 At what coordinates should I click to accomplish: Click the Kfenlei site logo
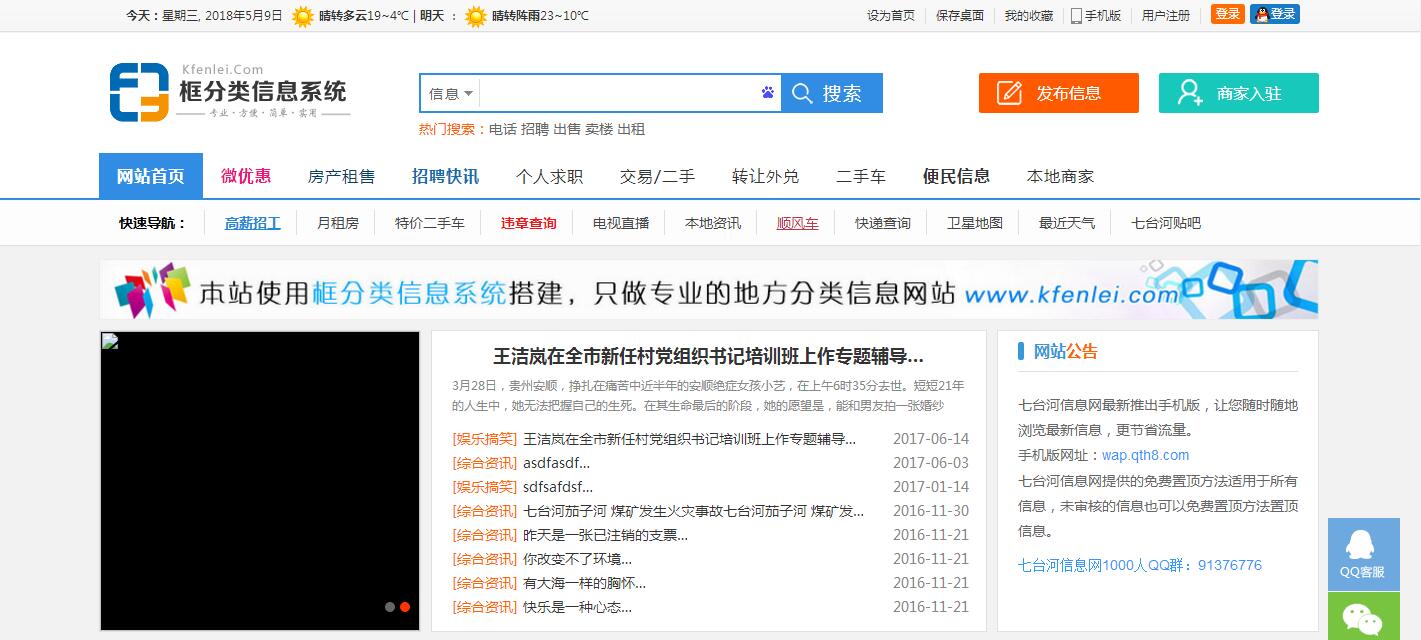228,93
